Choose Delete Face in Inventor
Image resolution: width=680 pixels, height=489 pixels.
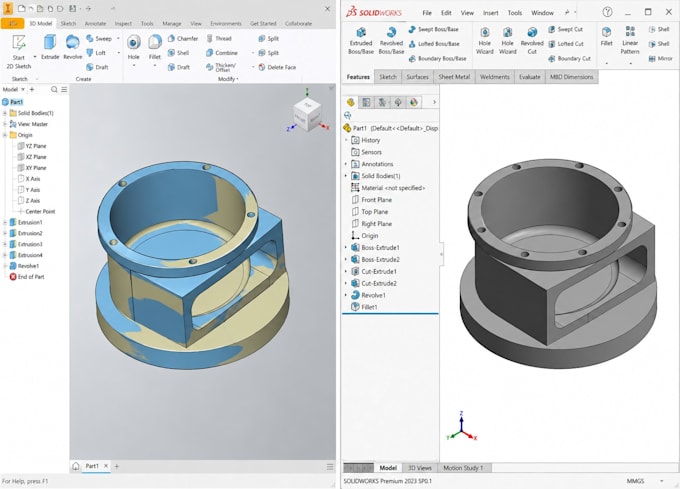(x=277, y=67)
